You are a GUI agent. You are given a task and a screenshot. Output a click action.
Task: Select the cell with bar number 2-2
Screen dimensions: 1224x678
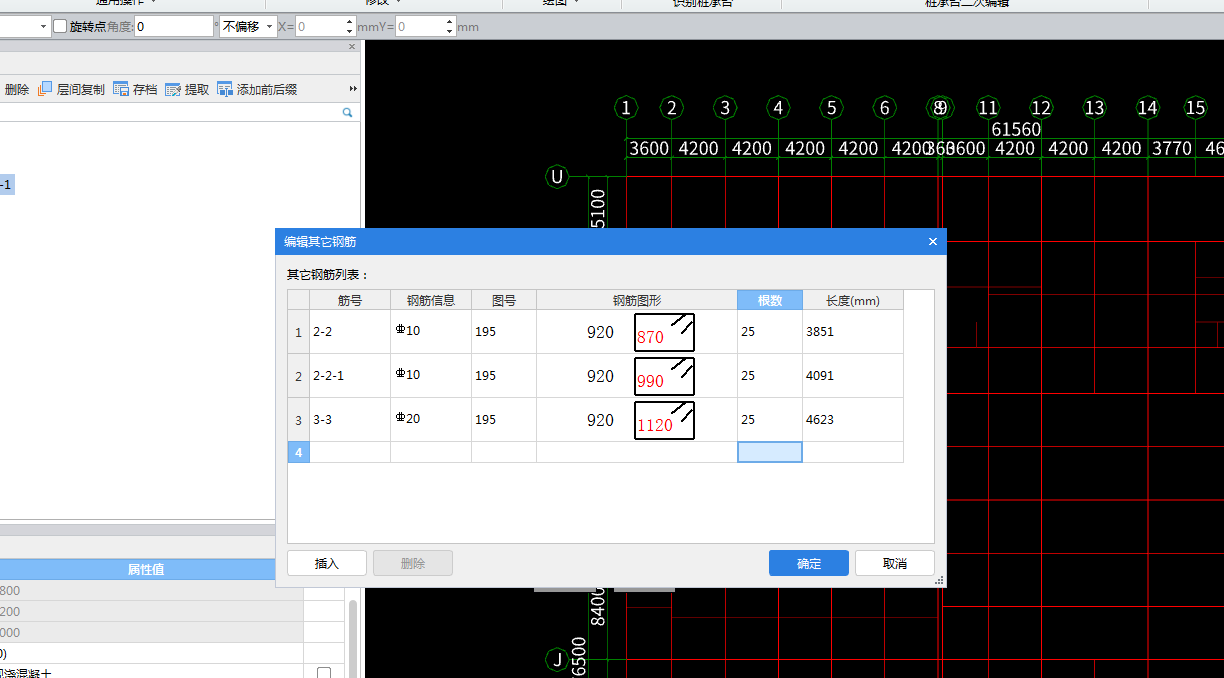point(350,332)
